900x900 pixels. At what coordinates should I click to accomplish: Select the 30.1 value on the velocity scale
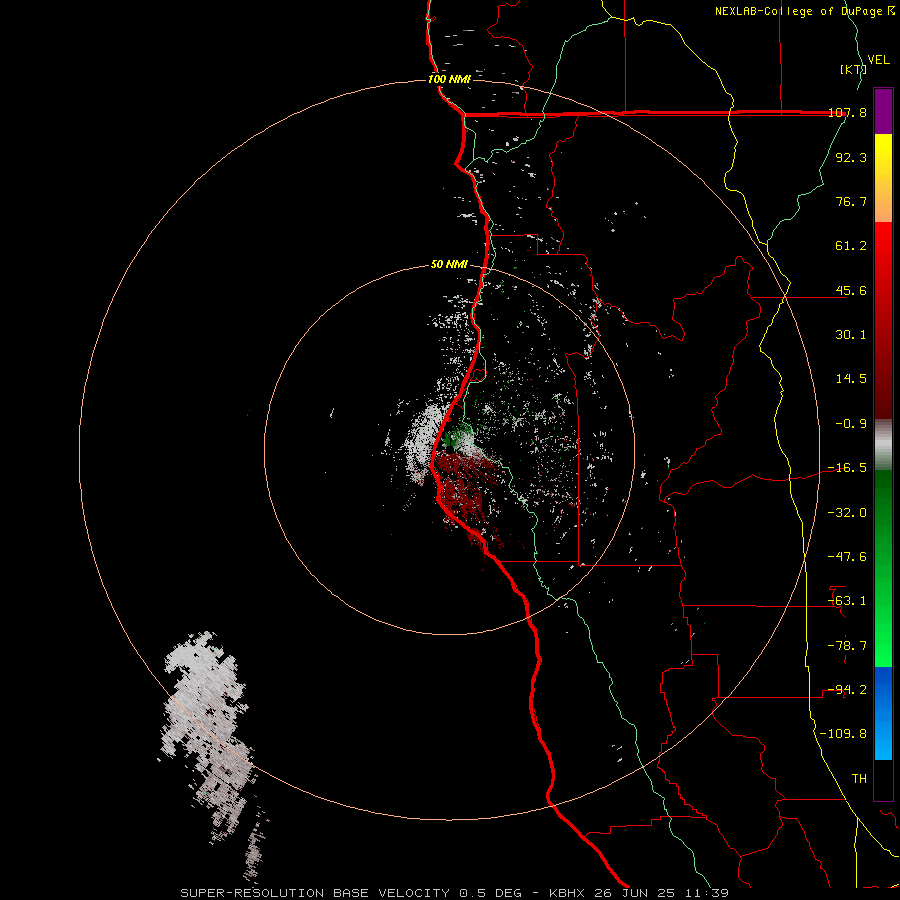851,335
